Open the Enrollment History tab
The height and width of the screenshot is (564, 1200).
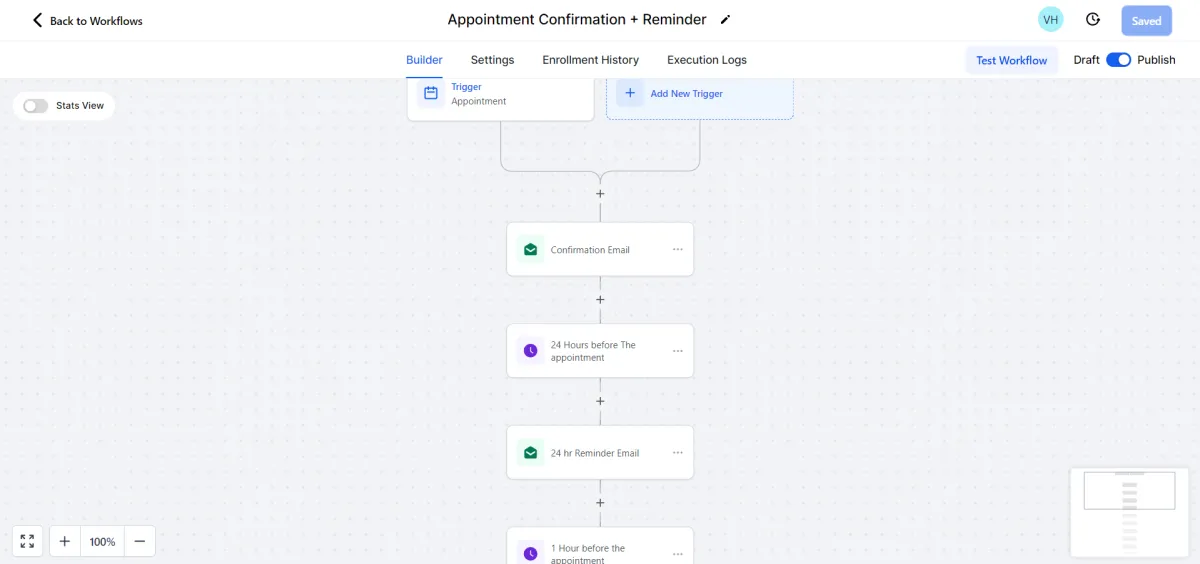coord(590,60)
